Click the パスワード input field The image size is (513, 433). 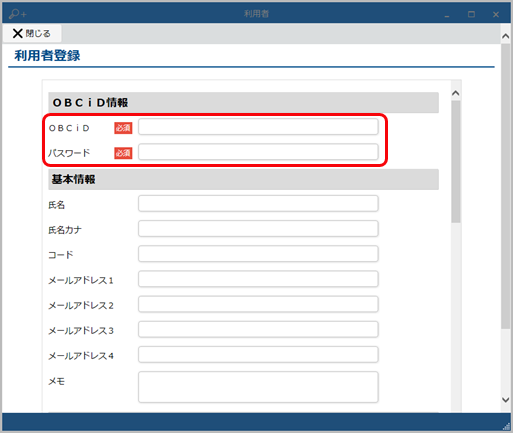[x=258, y=152]
